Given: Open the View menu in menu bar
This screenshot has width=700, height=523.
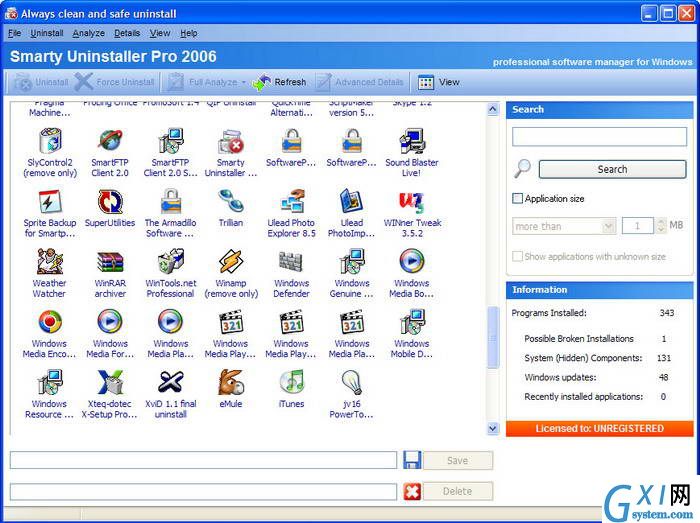Looking at the screenshot, I should 160,33.
